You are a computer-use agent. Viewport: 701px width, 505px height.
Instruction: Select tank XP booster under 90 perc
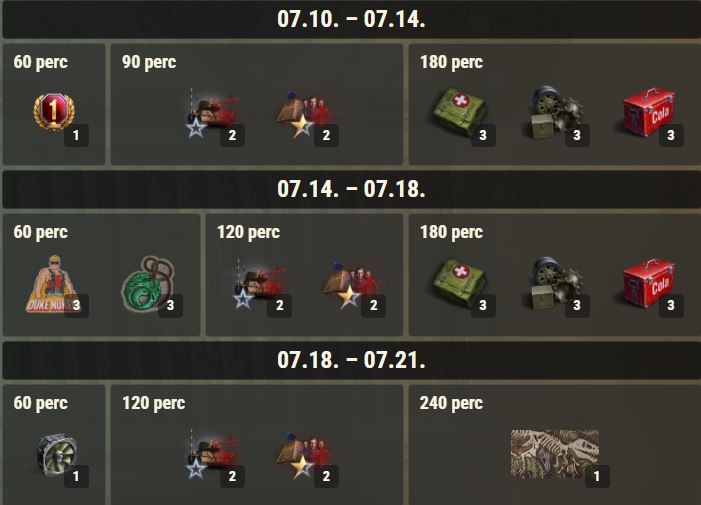tap(211, 113)
